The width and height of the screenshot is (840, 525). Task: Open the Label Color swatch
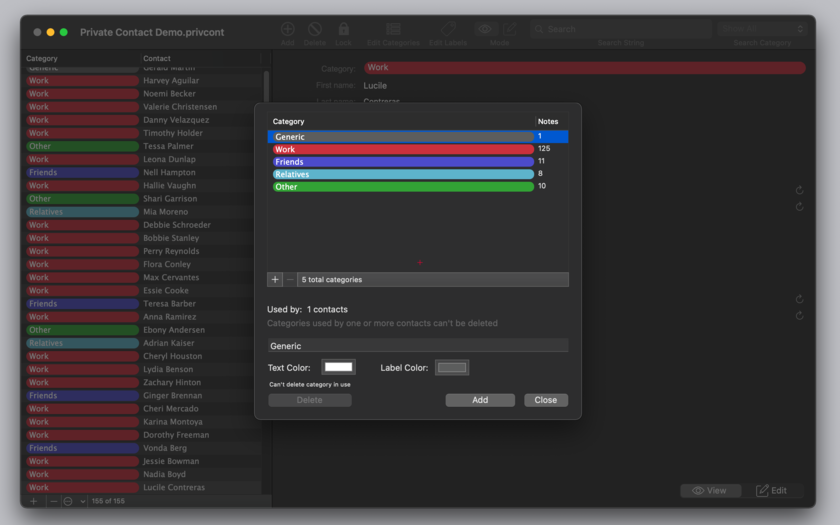[452, 368]
